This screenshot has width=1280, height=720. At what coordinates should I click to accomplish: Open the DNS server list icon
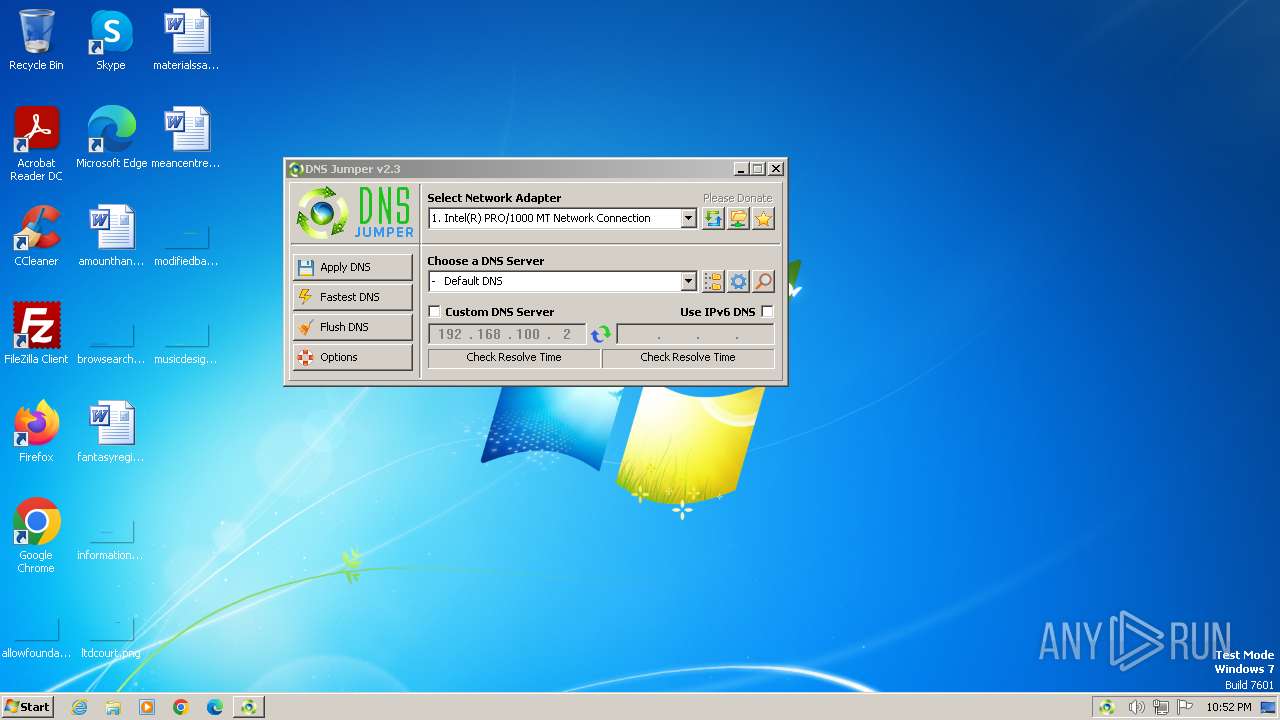point(713,281)
